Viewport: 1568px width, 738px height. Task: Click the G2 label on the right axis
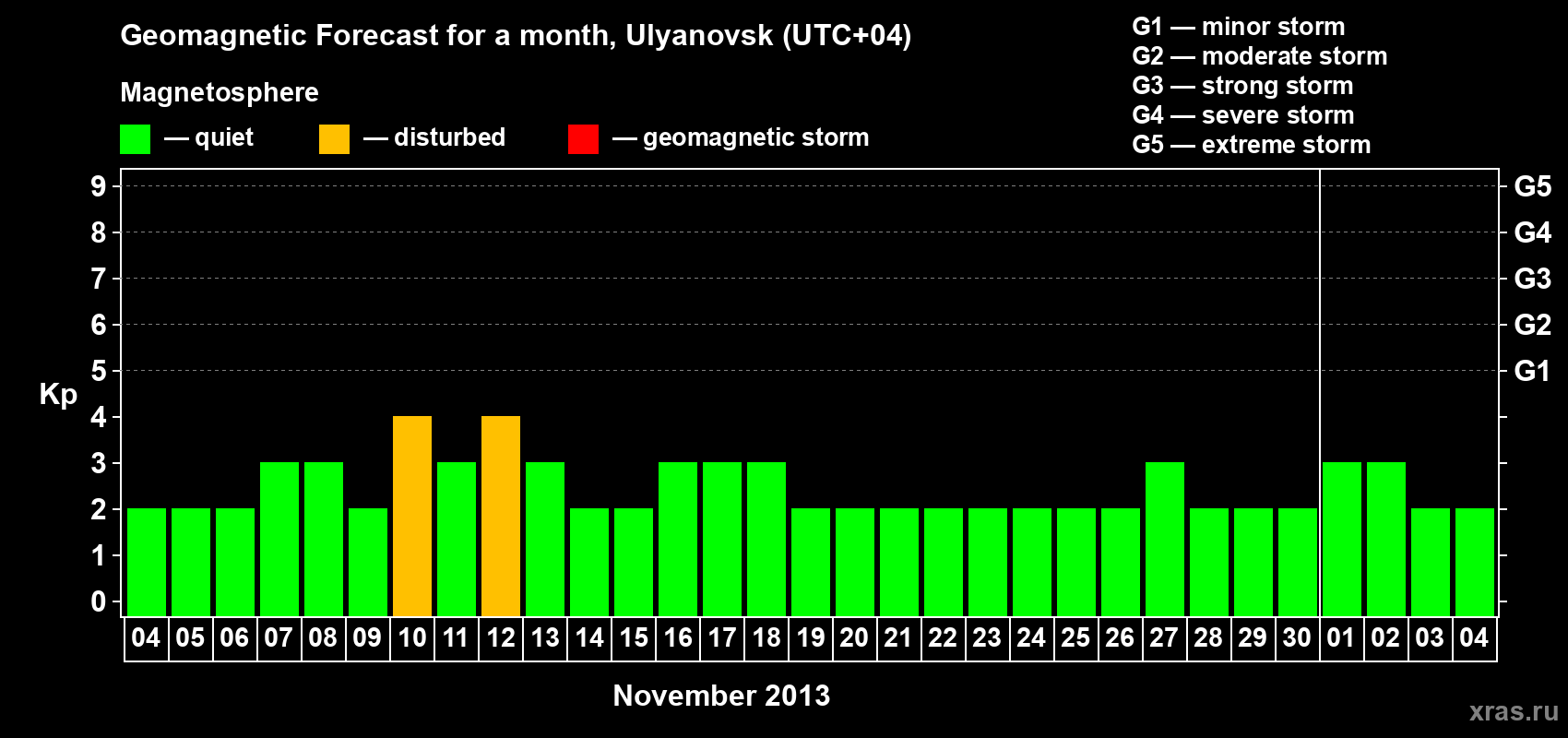[1533, 325]
